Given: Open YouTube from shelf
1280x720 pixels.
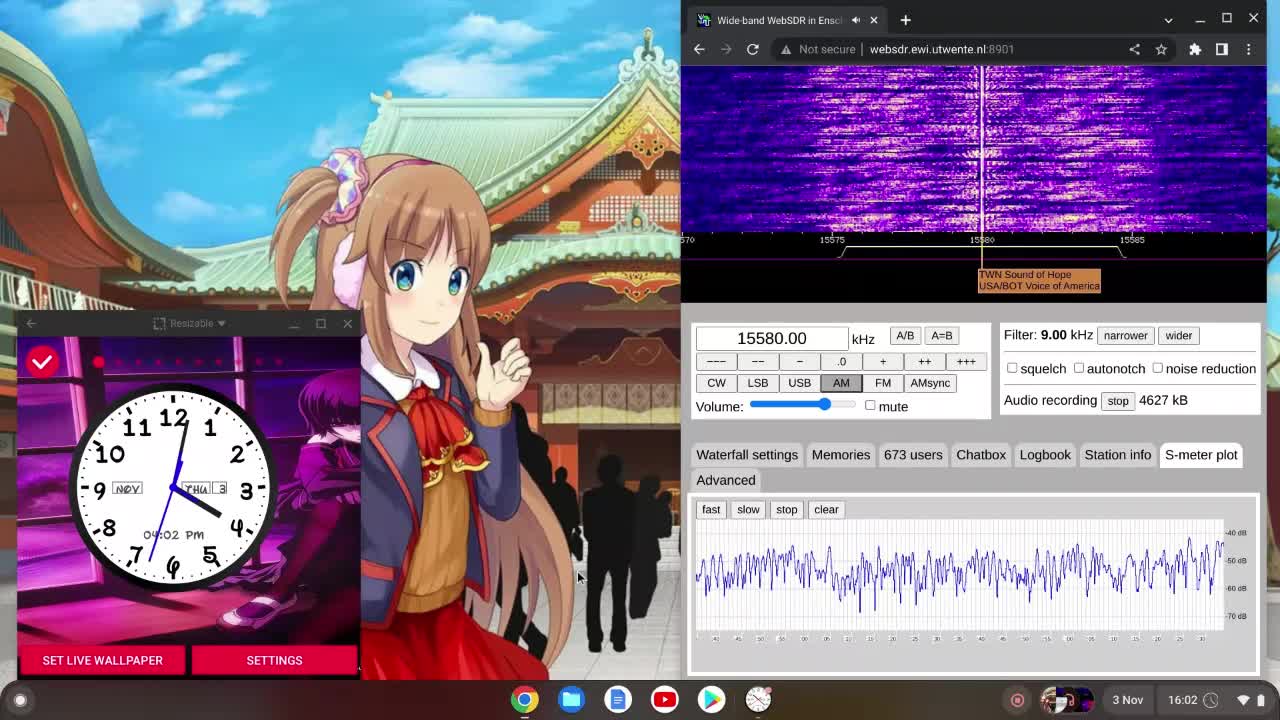Looking at the screenshot, I should tap(664, 700).
